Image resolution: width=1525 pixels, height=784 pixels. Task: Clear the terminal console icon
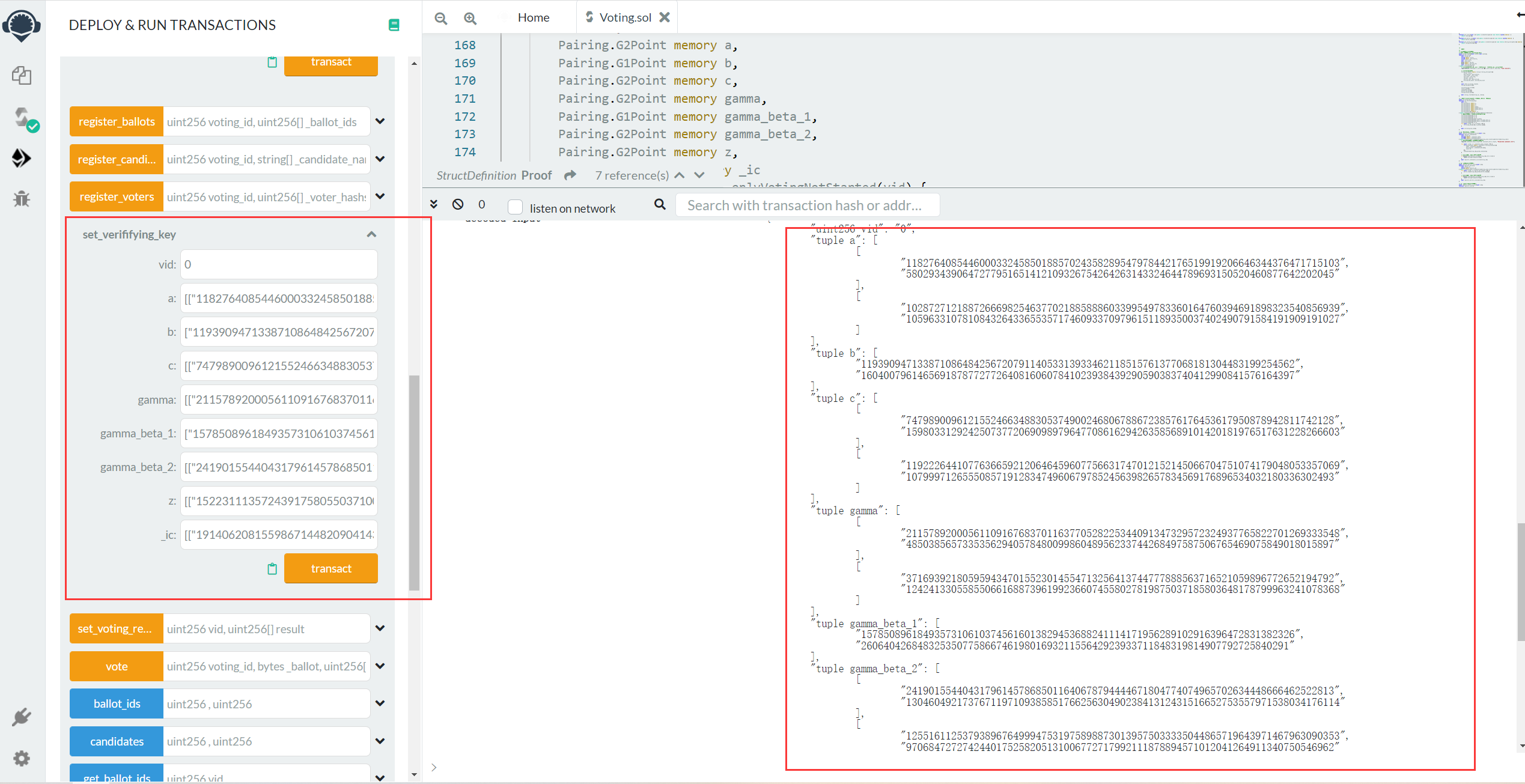coord(458,204)
